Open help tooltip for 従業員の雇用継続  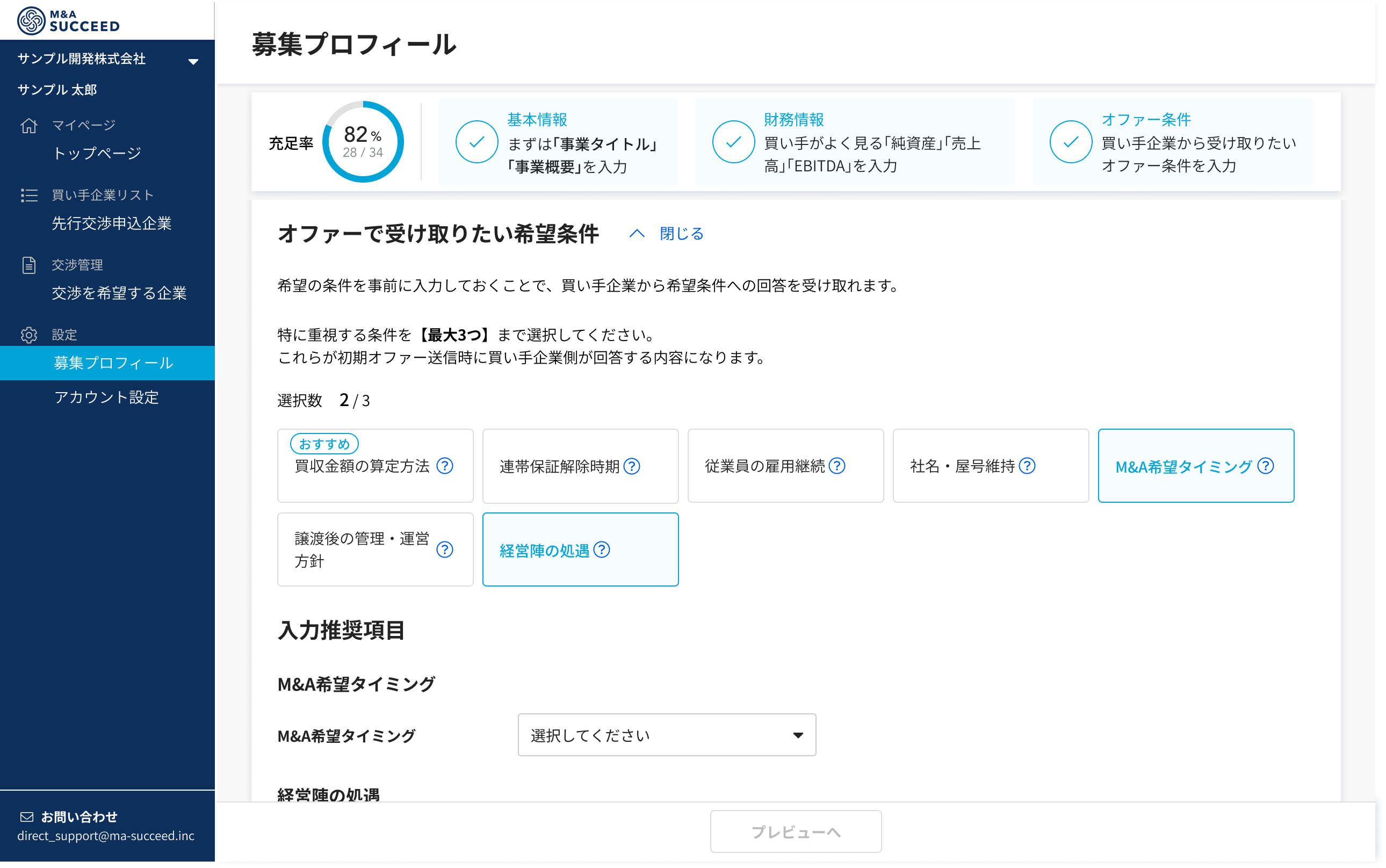837,466
